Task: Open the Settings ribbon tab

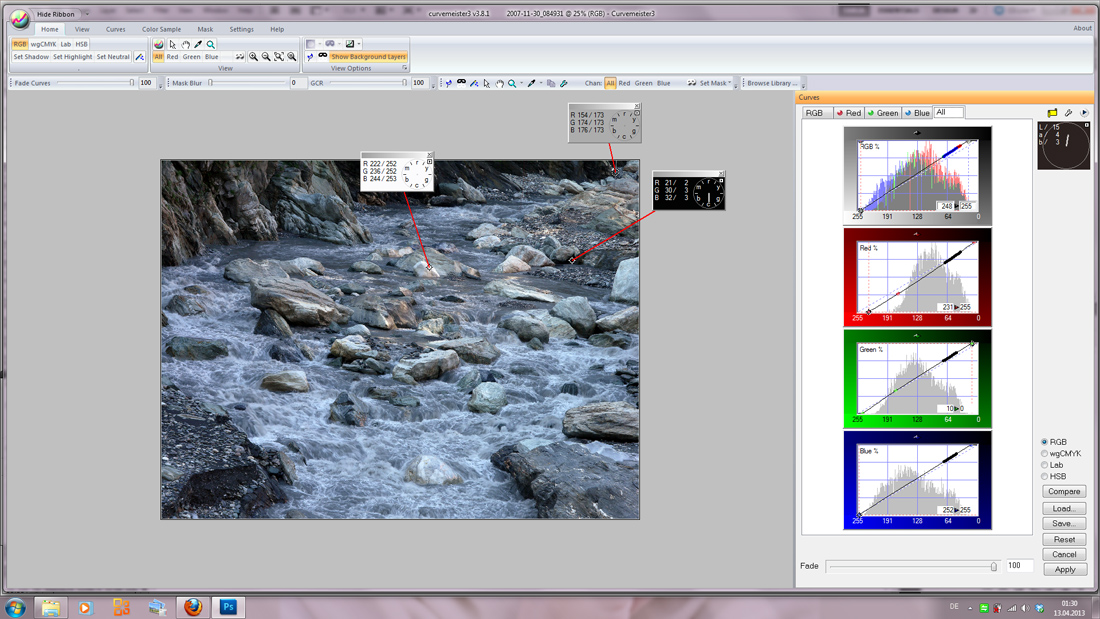Action: coord(241,29)
